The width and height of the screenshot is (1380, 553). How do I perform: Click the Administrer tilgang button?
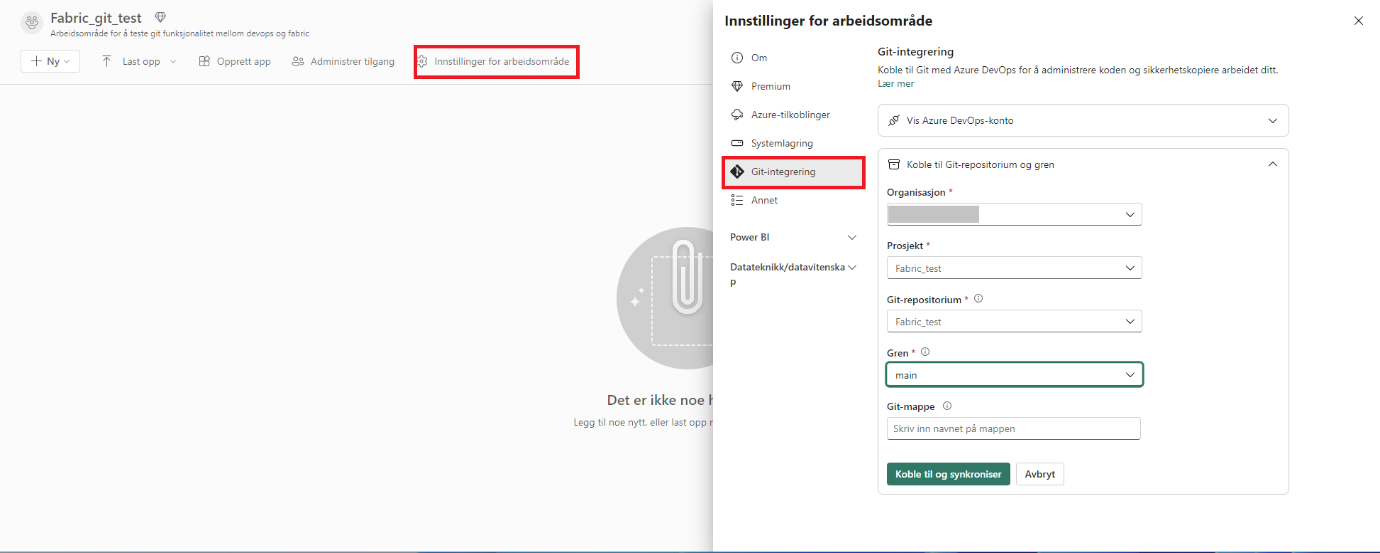point(343,61)
